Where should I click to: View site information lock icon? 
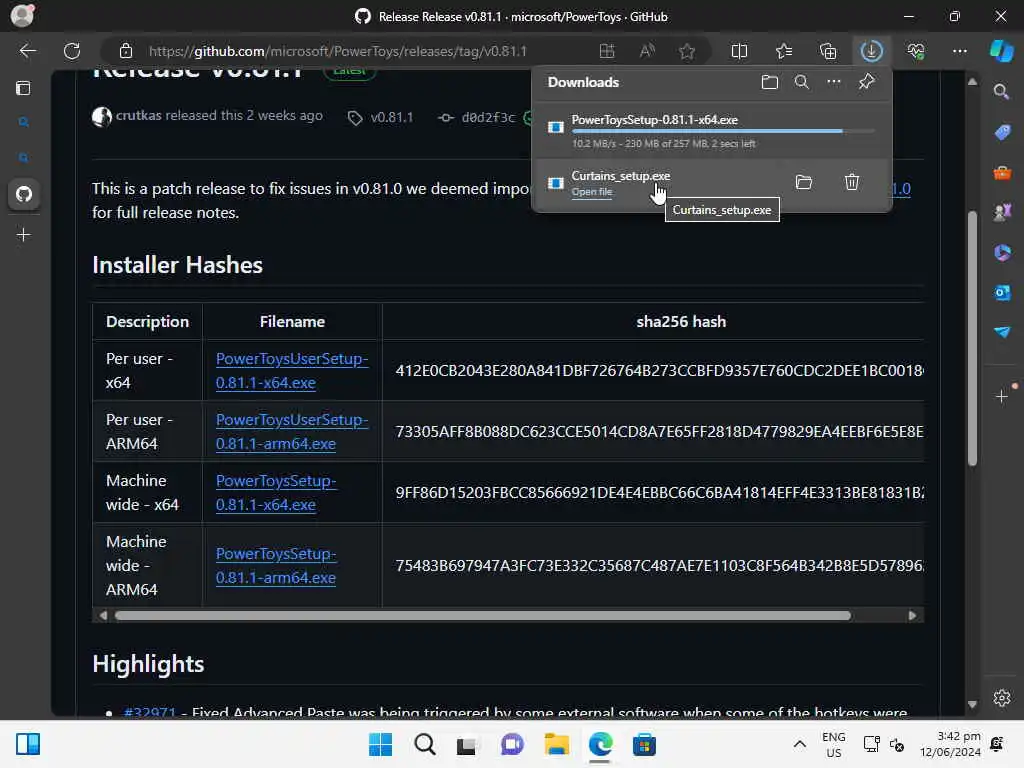click(125, 51)
